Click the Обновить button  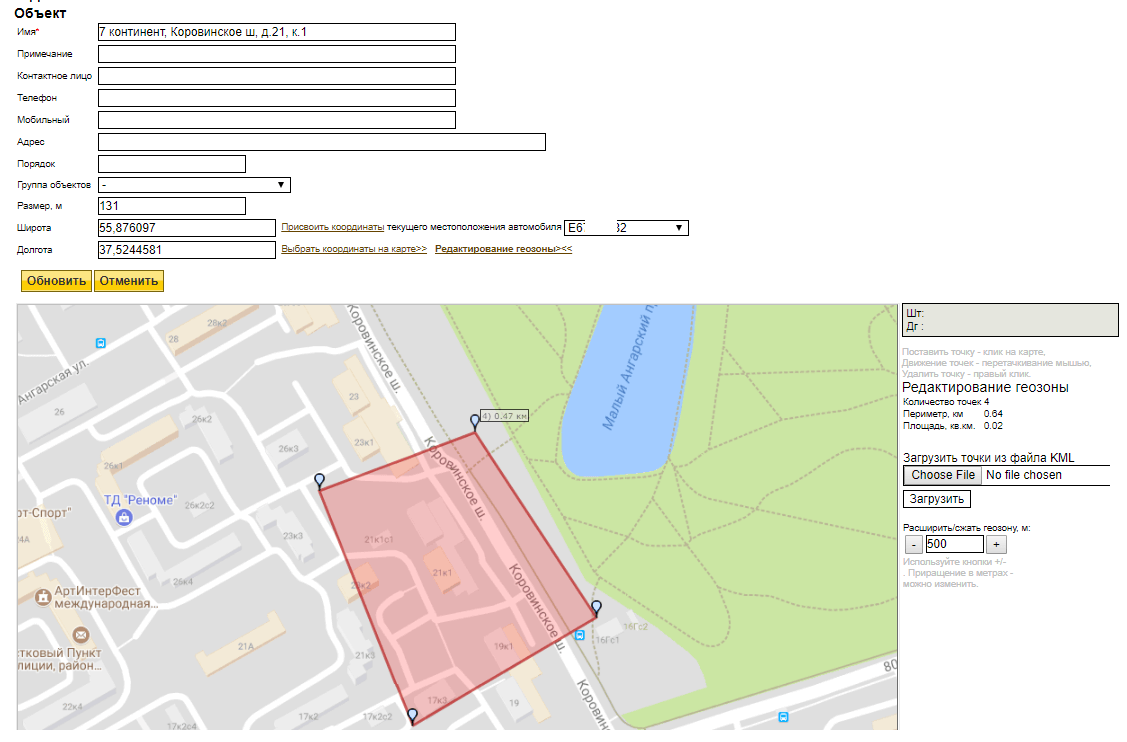(56, 281)
